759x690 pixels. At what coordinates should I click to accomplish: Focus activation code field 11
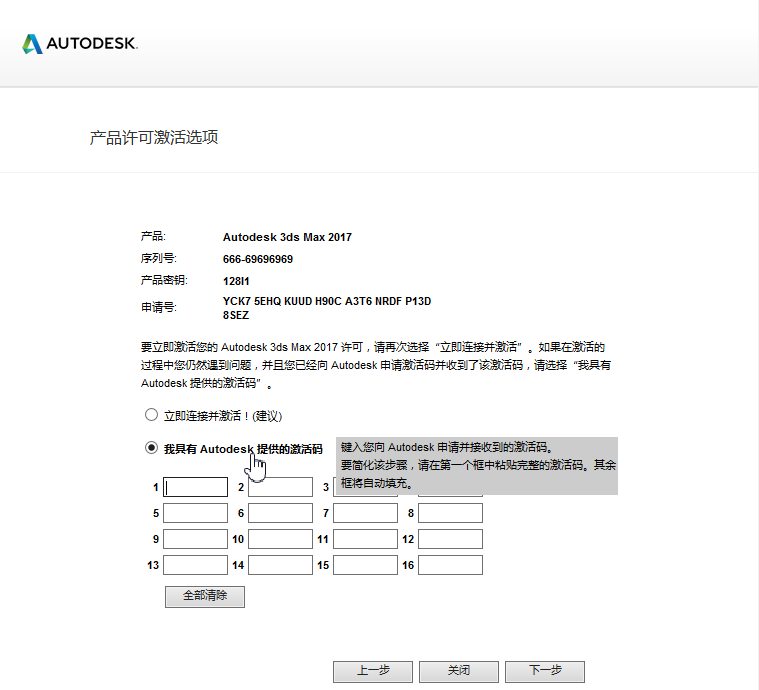(365, 539)
